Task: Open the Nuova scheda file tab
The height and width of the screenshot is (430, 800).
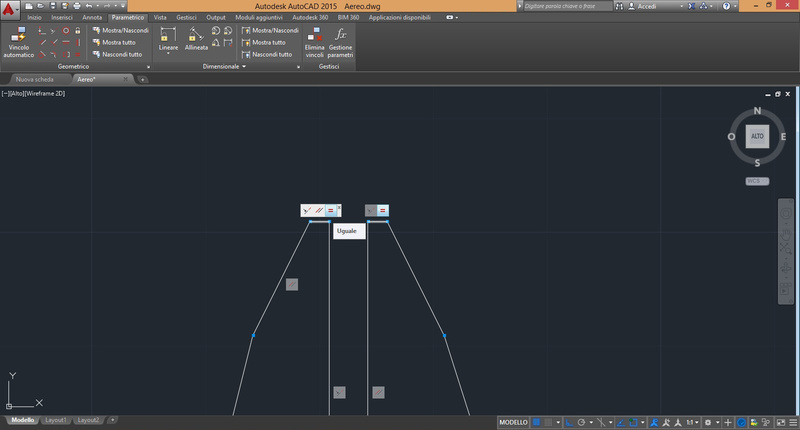Action: tap(34, 80)
